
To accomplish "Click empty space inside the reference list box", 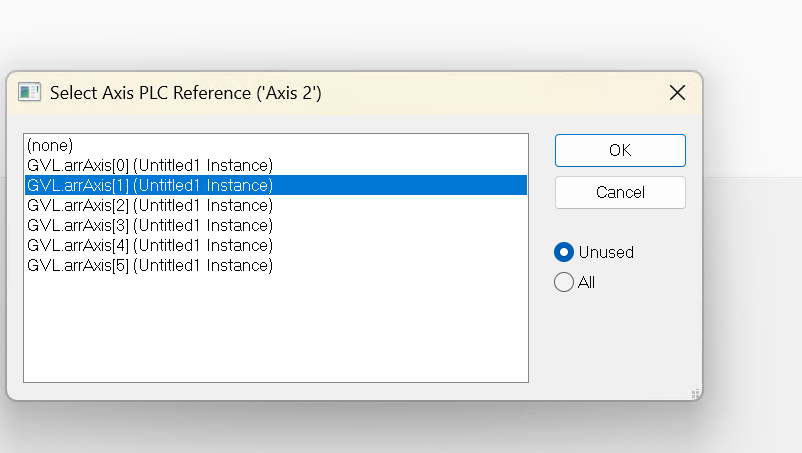I will click(275, 330).
